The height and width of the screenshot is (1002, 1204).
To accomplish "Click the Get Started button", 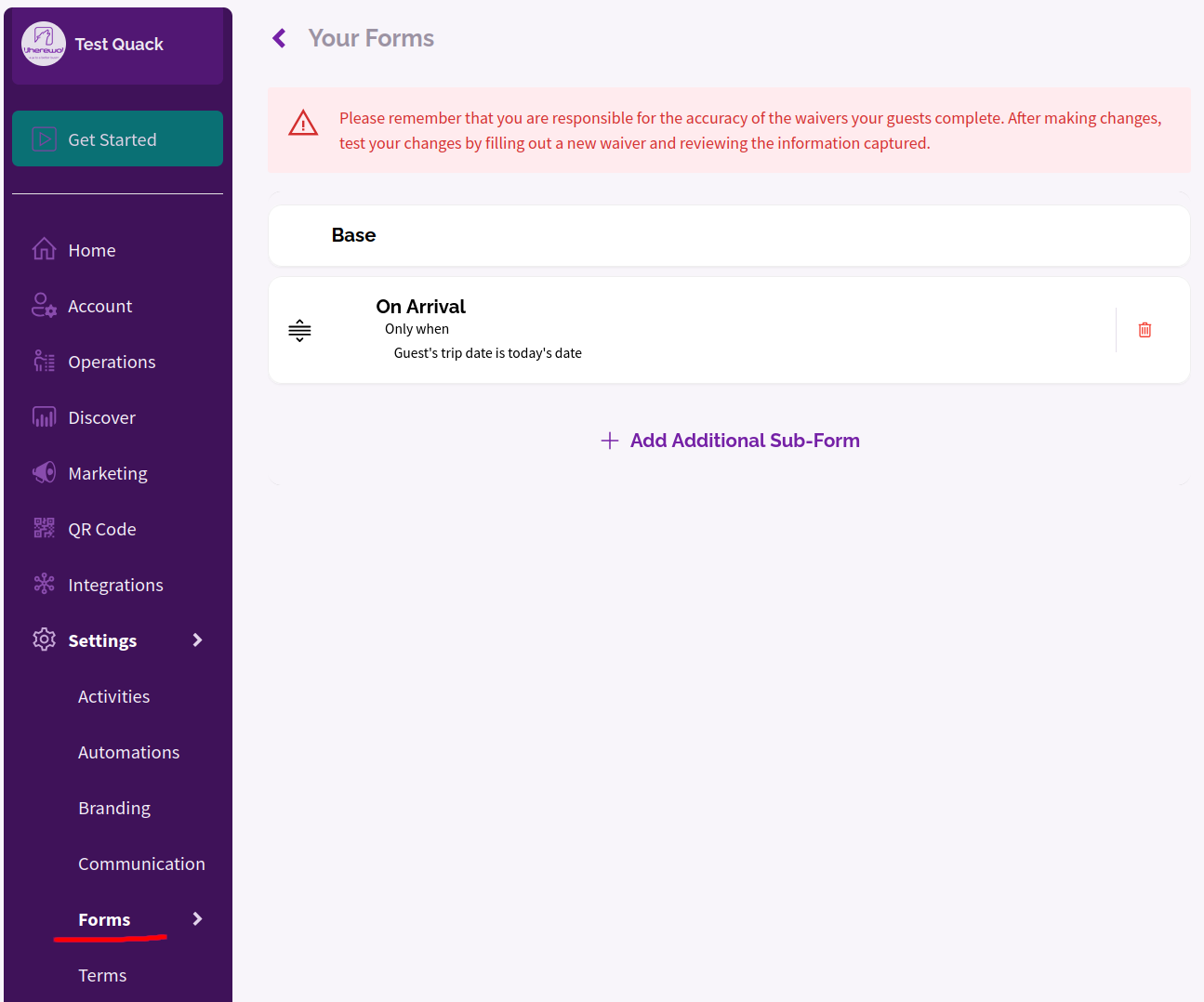I will coord(117,138).
